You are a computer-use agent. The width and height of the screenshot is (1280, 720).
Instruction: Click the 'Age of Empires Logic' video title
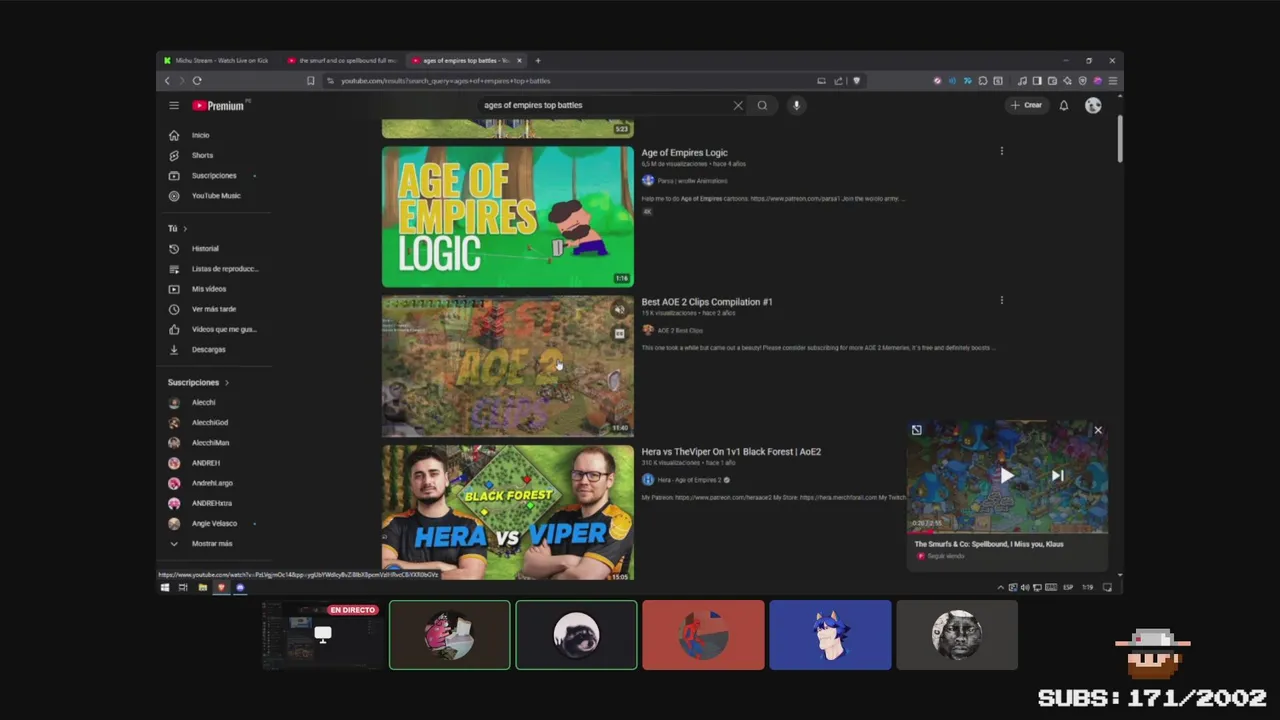click(x=684, y=153)
